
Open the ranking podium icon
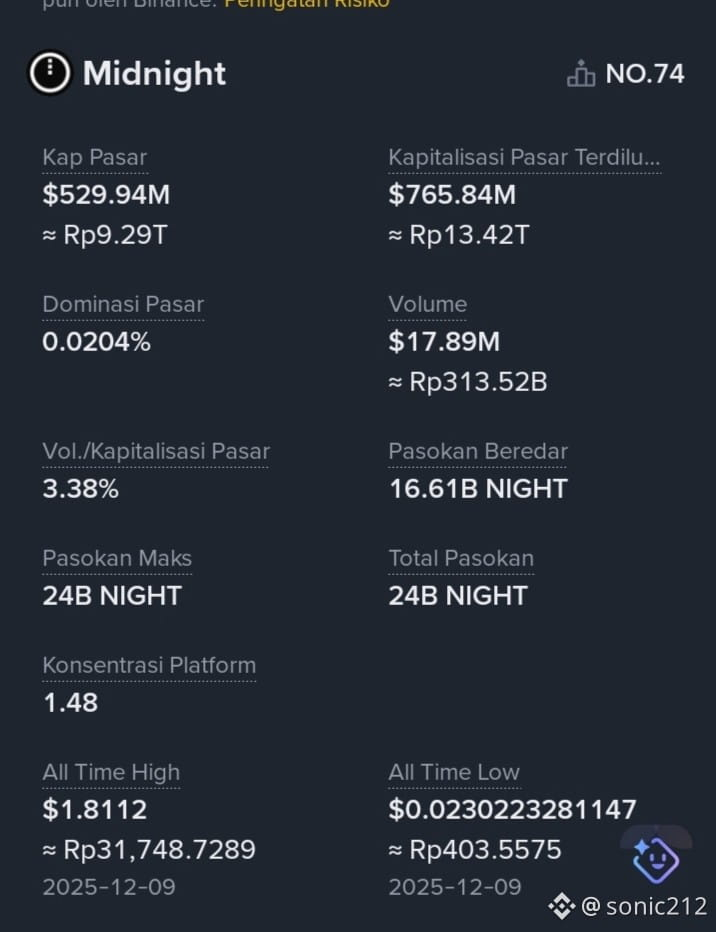581,74
